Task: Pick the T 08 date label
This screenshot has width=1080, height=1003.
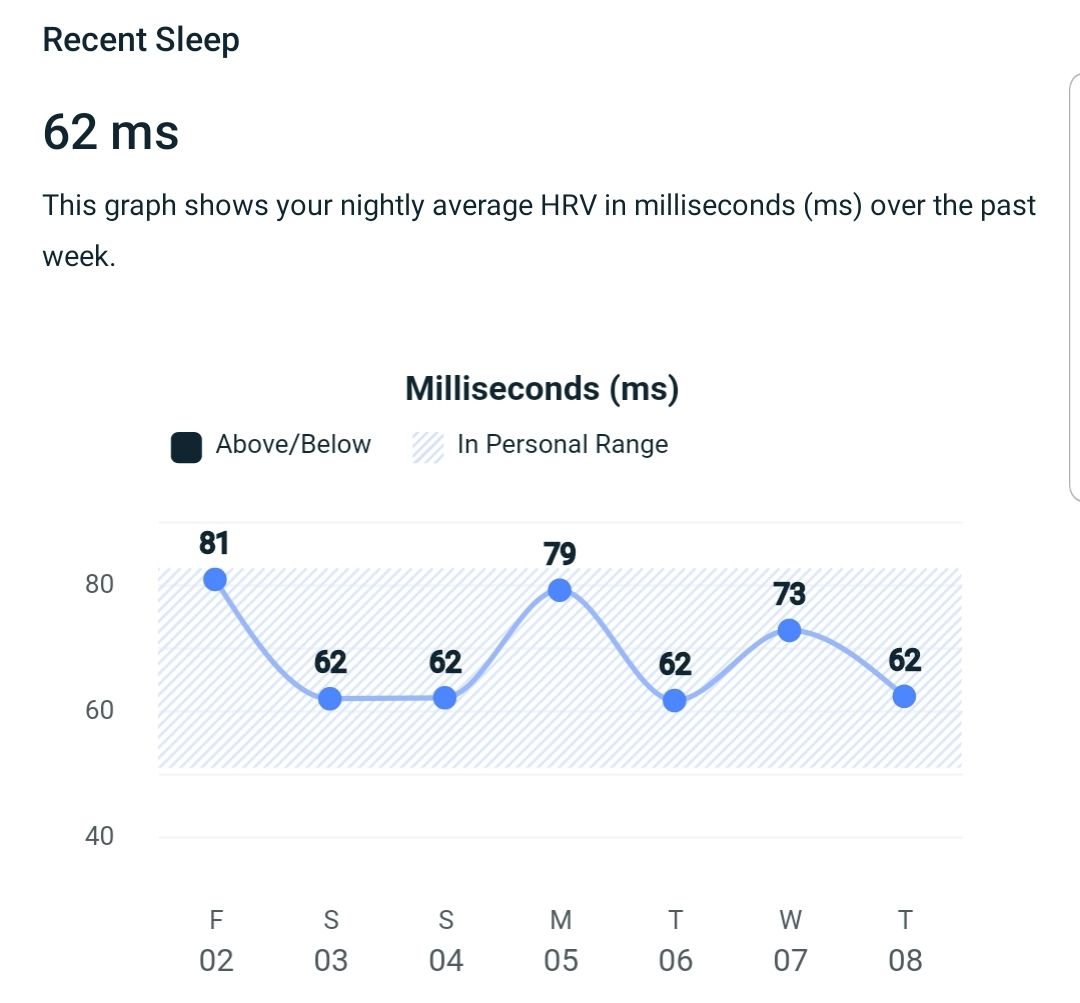Action: point(905,942)
